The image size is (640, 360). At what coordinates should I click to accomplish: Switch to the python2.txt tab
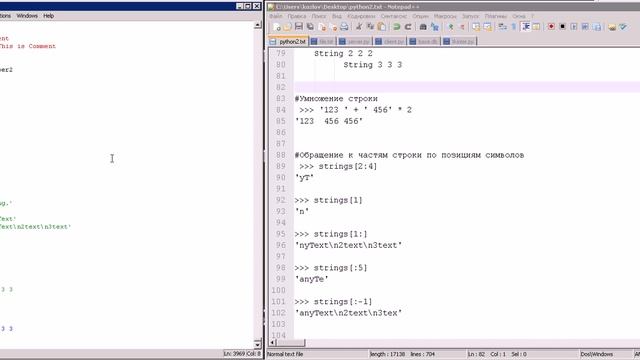point(289,41)
